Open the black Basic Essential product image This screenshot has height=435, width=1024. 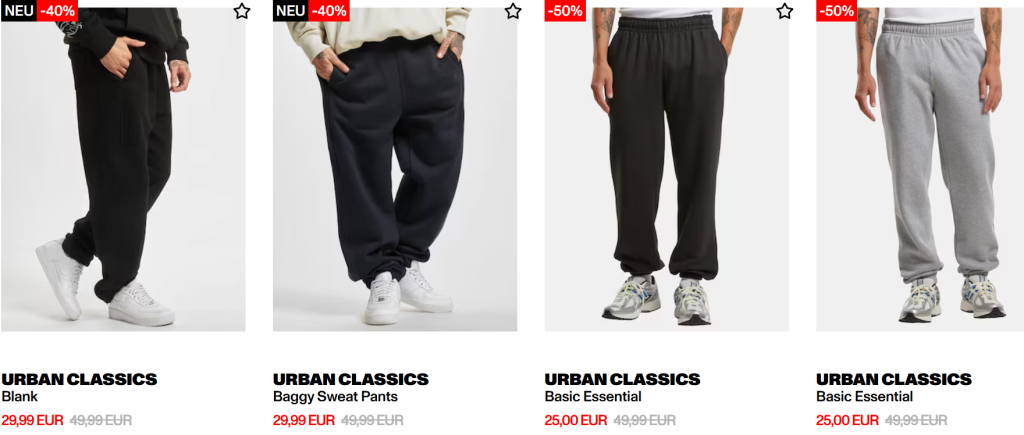click(667, 170)
